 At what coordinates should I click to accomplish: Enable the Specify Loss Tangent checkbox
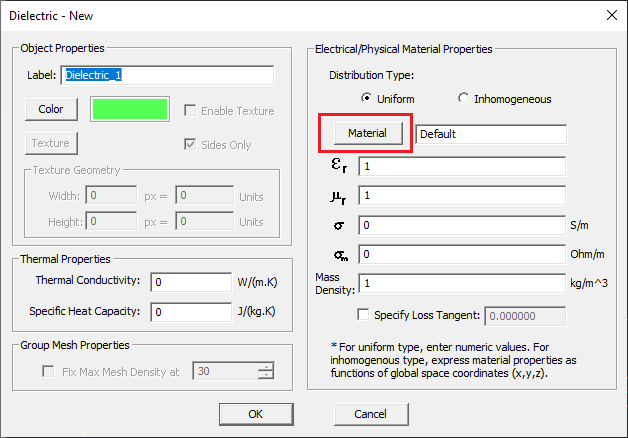click(363, 316)
